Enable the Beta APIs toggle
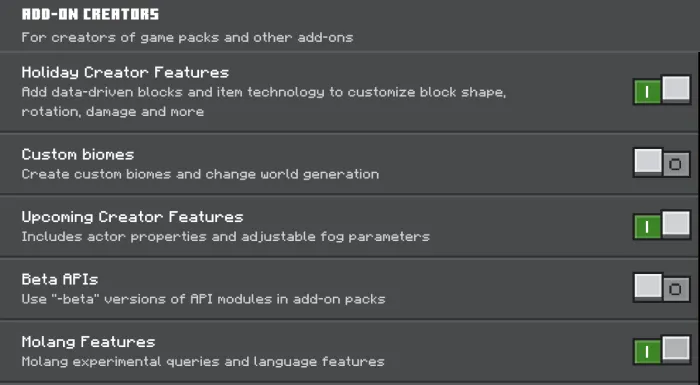This screenshot has height=385, width=700. [x=662, y=289]
